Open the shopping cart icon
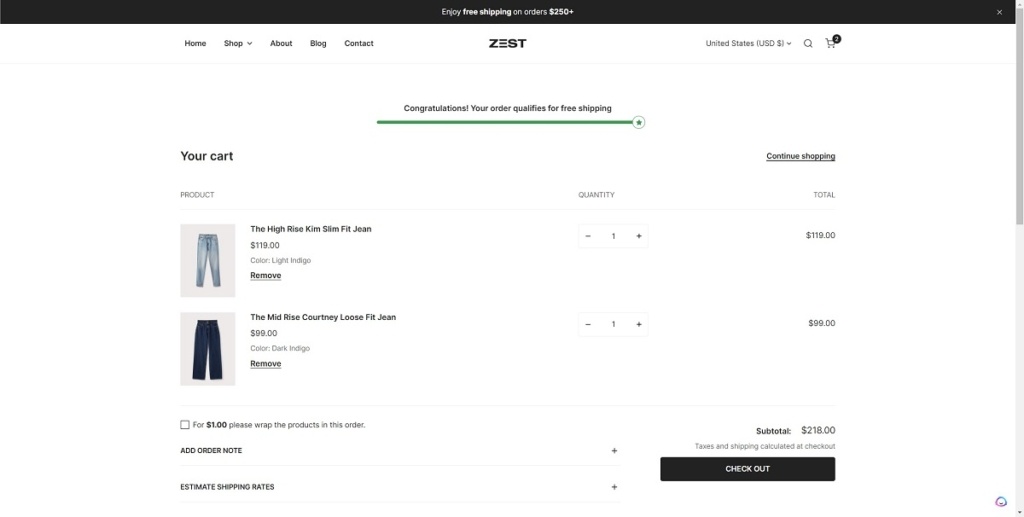This screenshot has width=1024, height=517. pos(830,43)
